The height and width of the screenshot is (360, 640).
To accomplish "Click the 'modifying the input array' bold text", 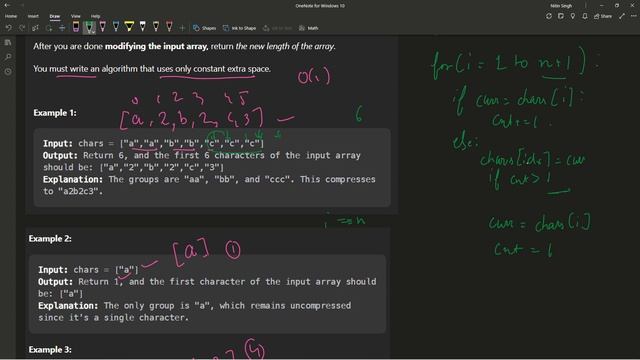I will click(156, 46).
